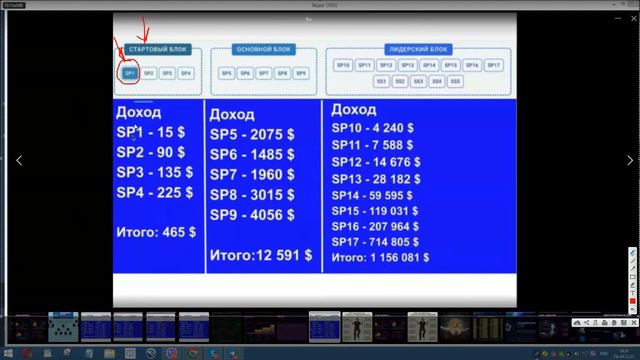Click the cloud upload icon in screenshot toolbar
640x360 pixels.
pos(577,322)
